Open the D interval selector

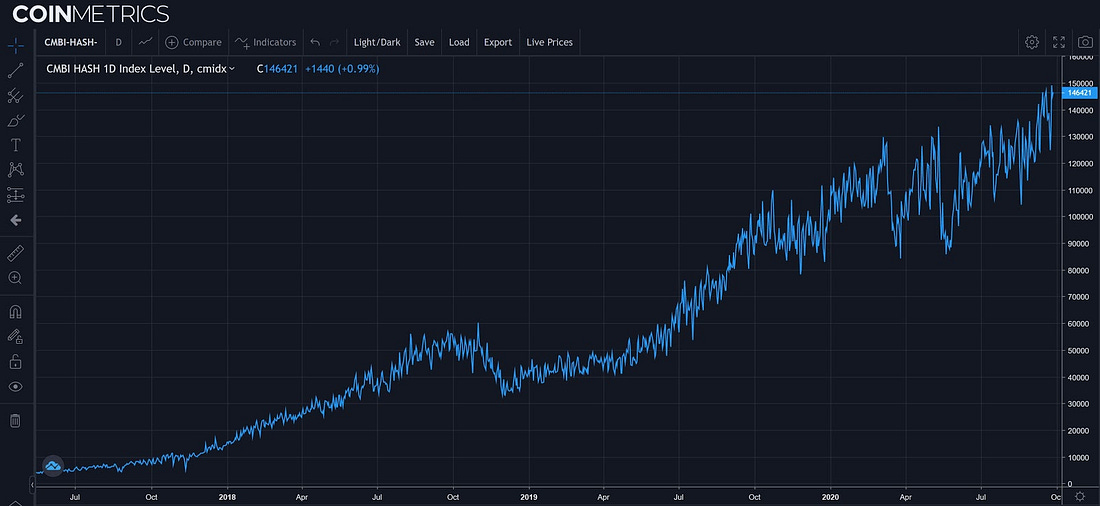[x=118, y=42]
